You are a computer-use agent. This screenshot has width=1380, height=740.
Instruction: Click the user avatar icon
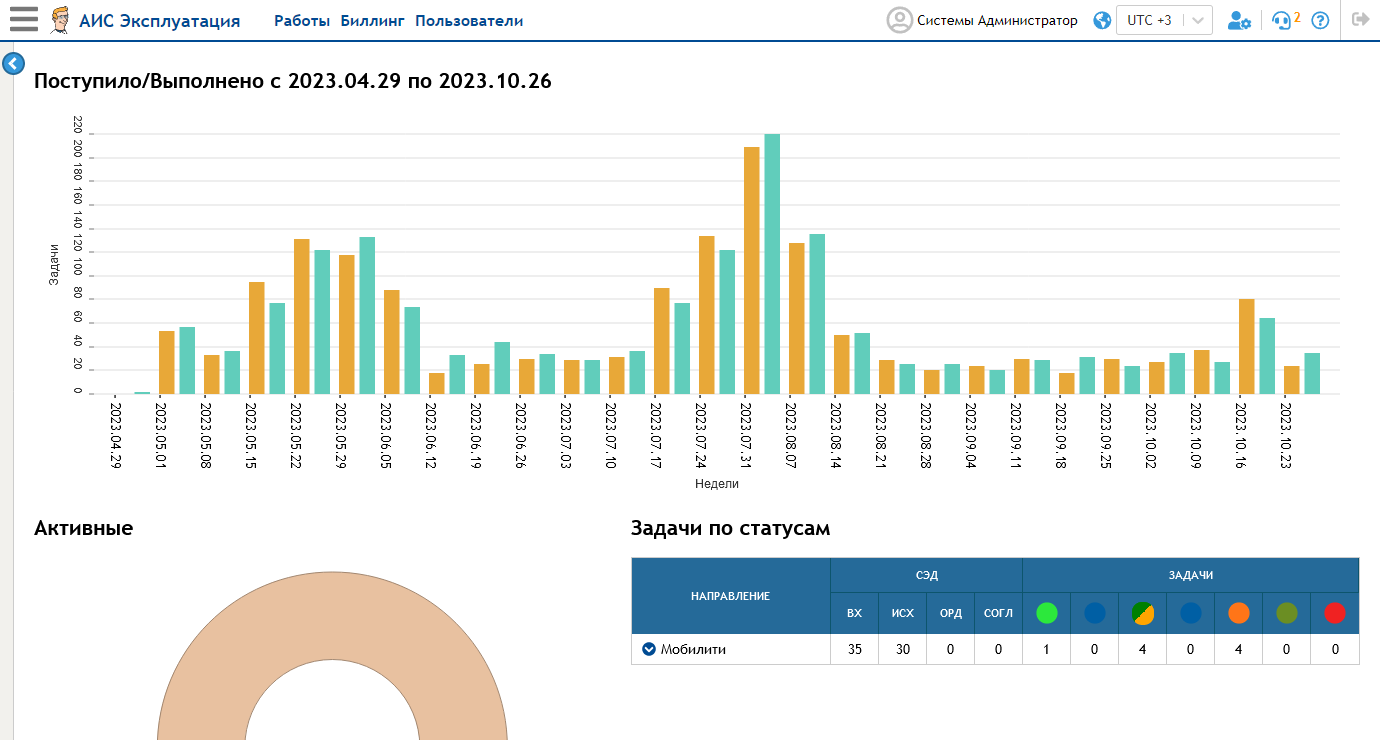(900, 20)
